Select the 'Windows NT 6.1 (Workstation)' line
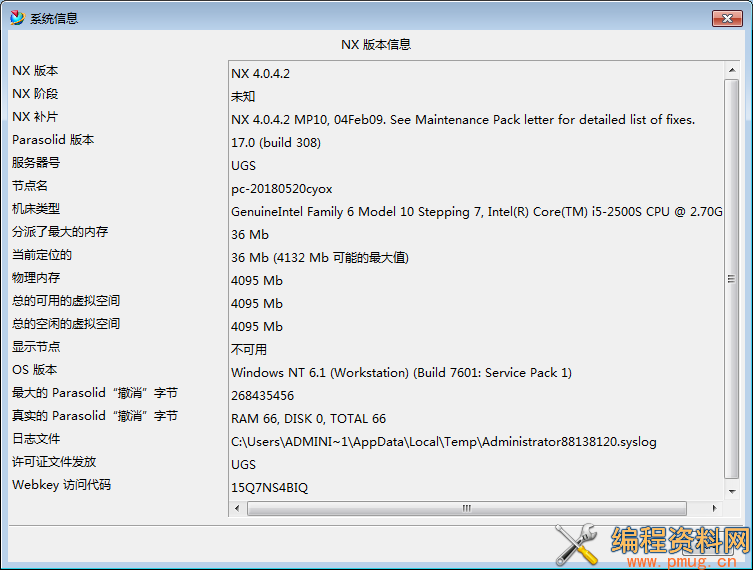The width and height of the screenshot is (753, 570). 401,373
